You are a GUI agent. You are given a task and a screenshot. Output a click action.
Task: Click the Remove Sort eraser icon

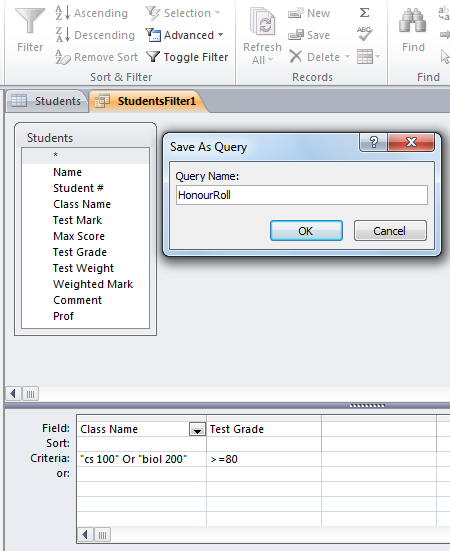[x=63, y=57]
